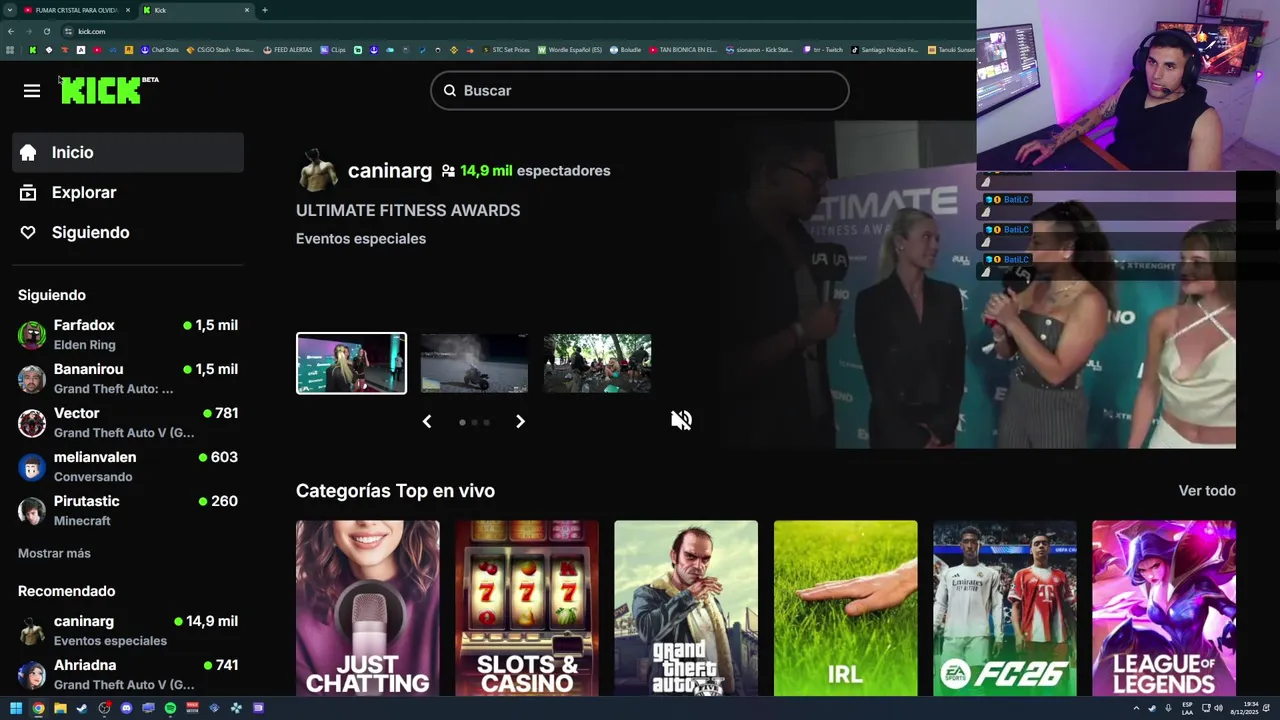
Task: Open the tab search dropdown arrow
Action: pyautogui.click(x=9, y=10)
